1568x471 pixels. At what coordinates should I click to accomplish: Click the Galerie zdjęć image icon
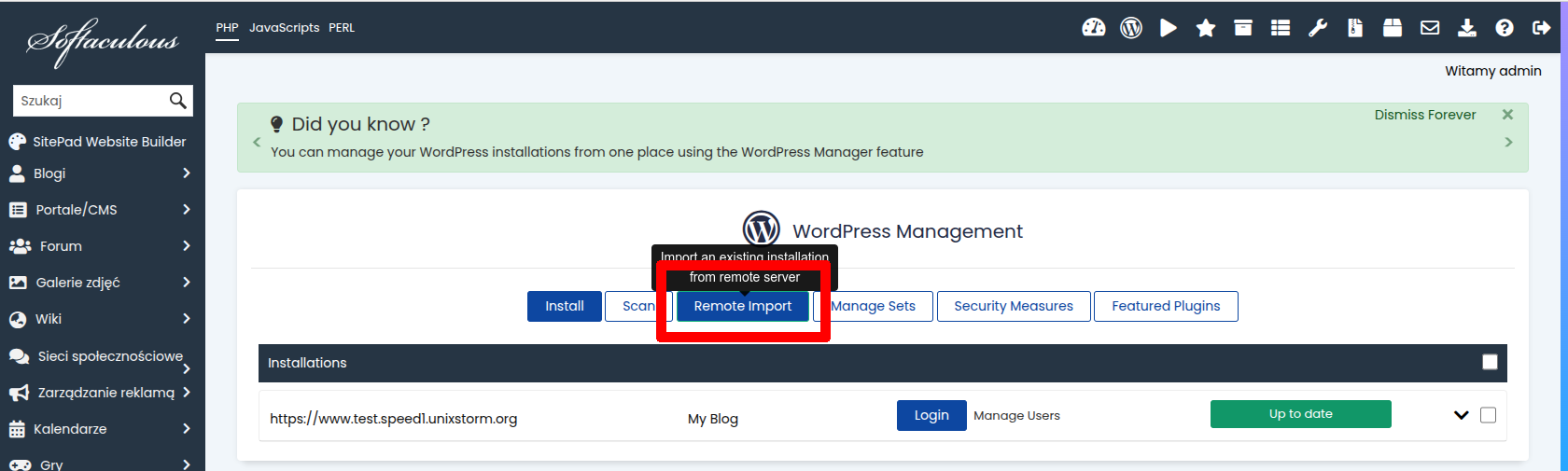coord(18,283)
